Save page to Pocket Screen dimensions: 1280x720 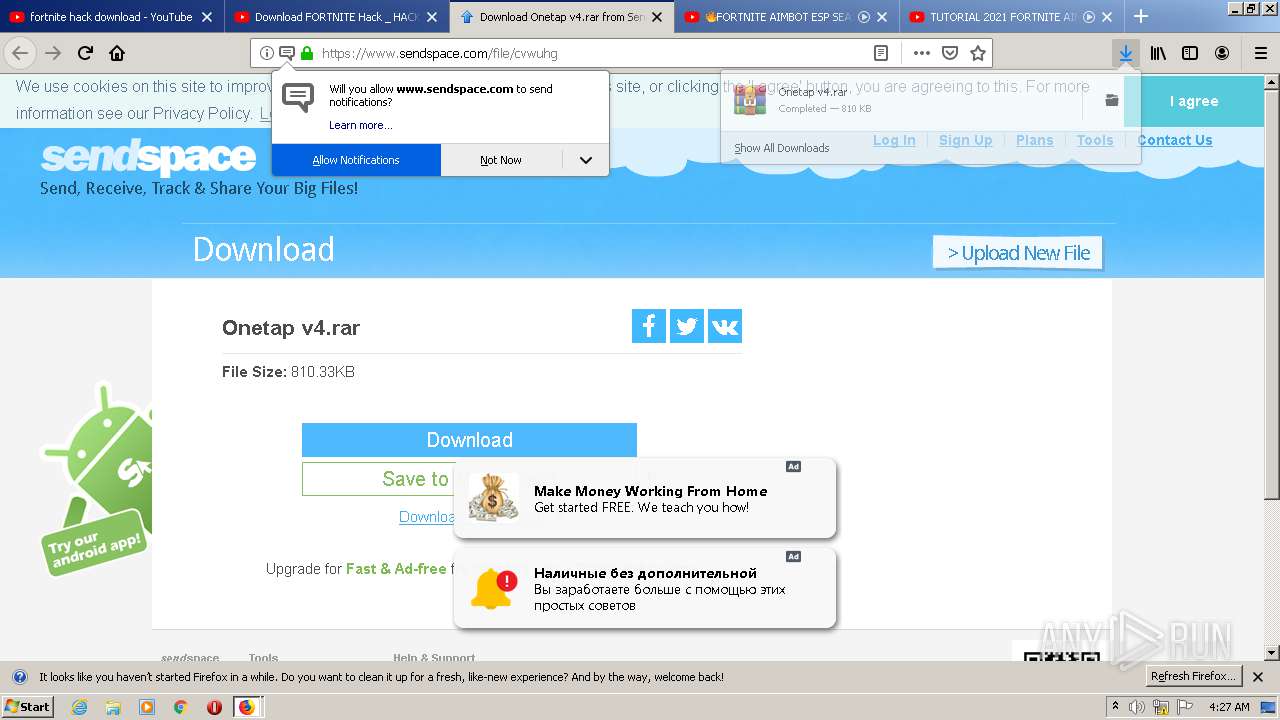pyautogui.click(x=950, y=53)
